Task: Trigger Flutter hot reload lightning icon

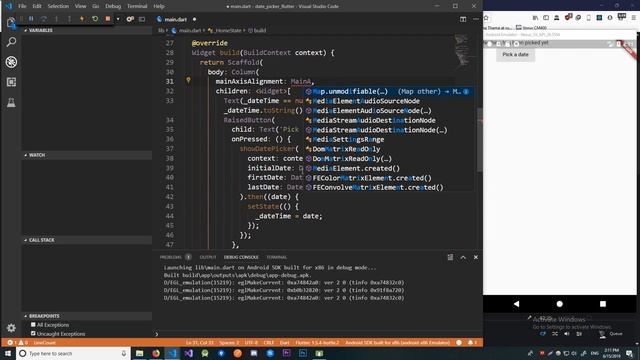Action: coord(82,19)
